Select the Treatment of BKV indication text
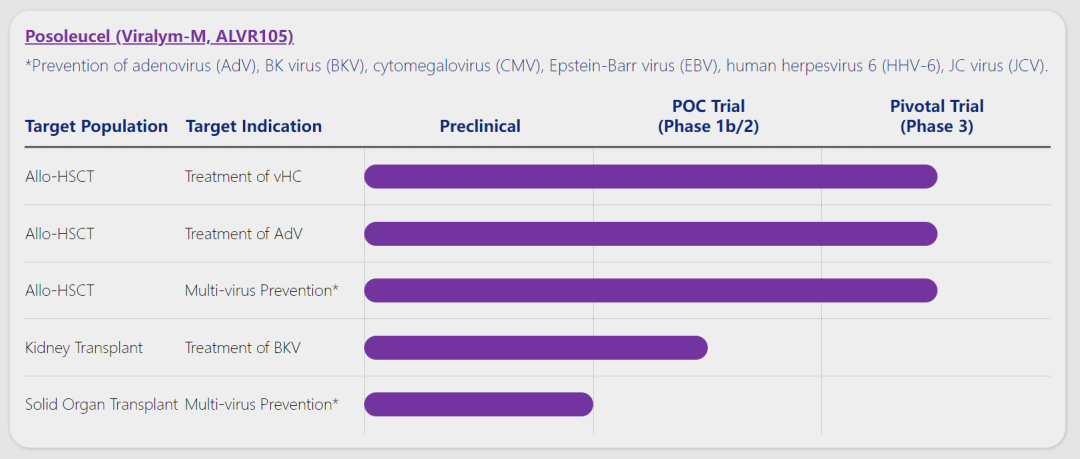The image size is (1080, 459). tap(243, 348)
